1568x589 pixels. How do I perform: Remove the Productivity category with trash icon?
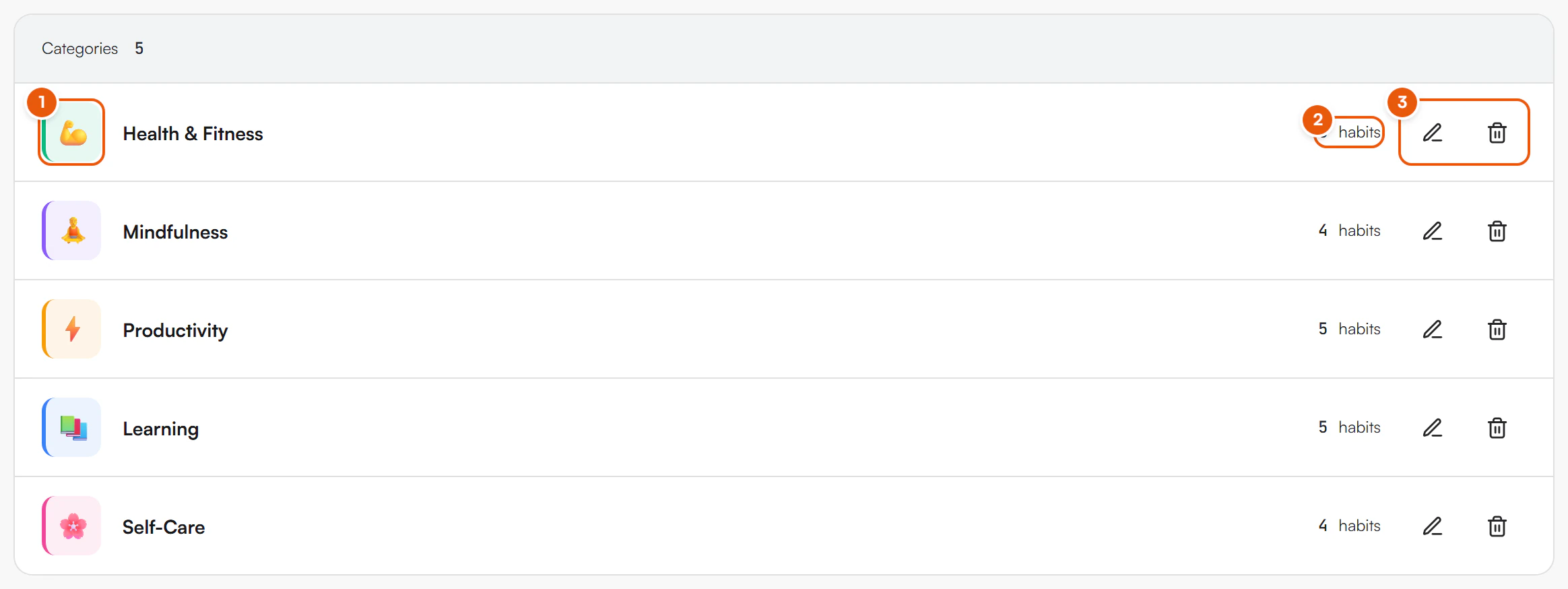tap(1497, 330)
